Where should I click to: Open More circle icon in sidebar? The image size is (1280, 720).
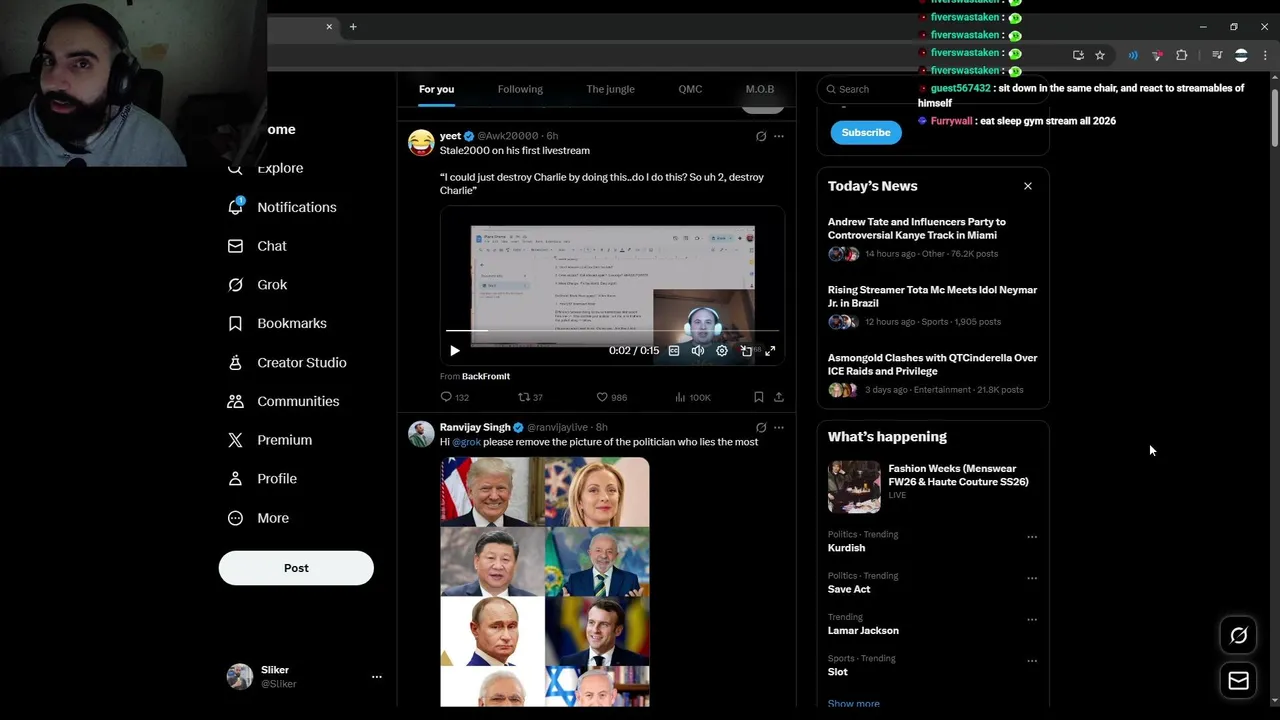(x=235, y=518)
